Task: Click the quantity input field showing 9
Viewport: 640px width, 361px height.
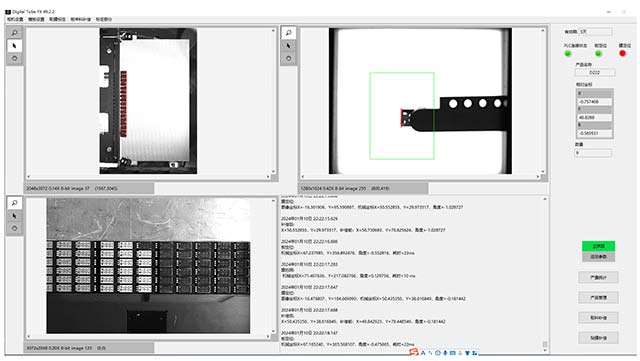Action: 593,153
